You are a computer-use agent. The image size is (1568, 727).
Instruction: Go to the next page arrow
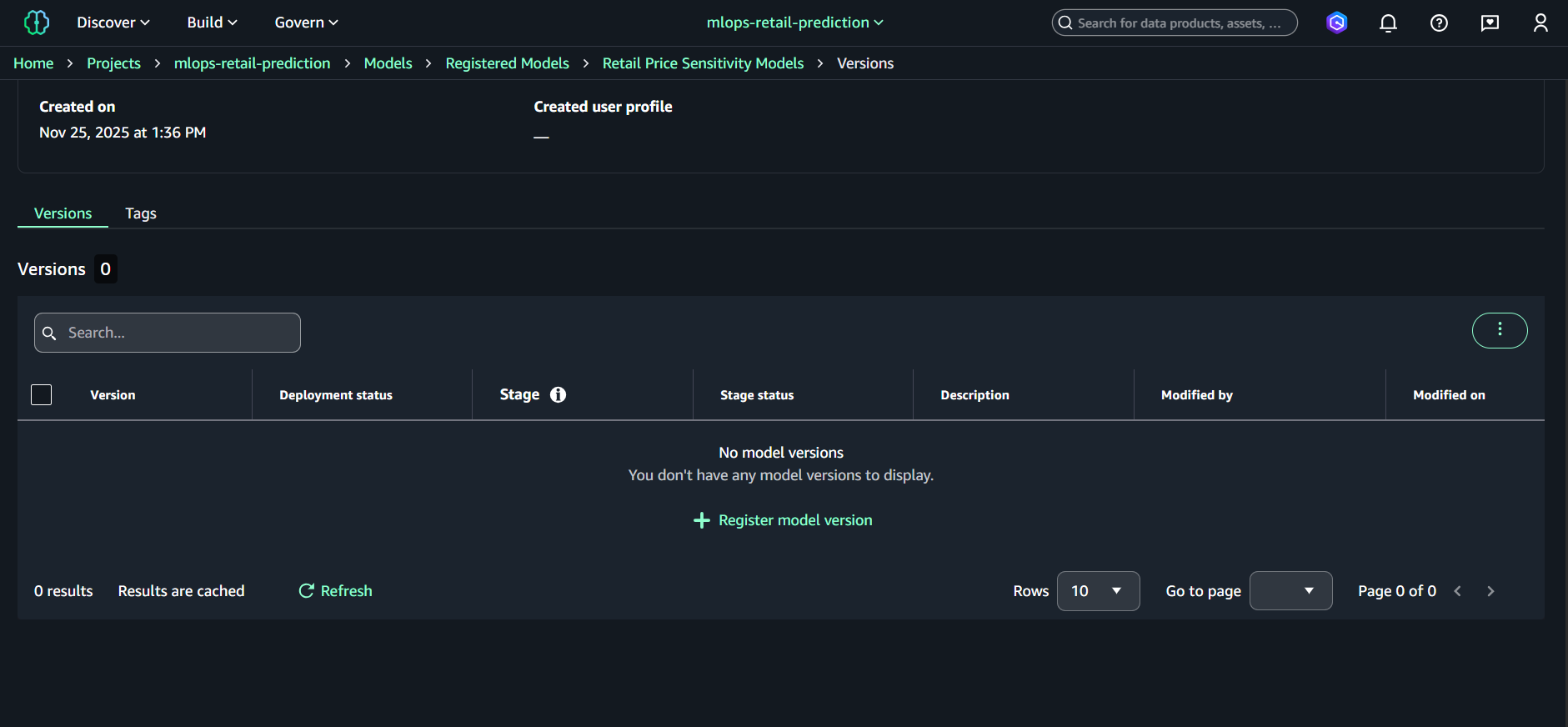(1490, 591)
